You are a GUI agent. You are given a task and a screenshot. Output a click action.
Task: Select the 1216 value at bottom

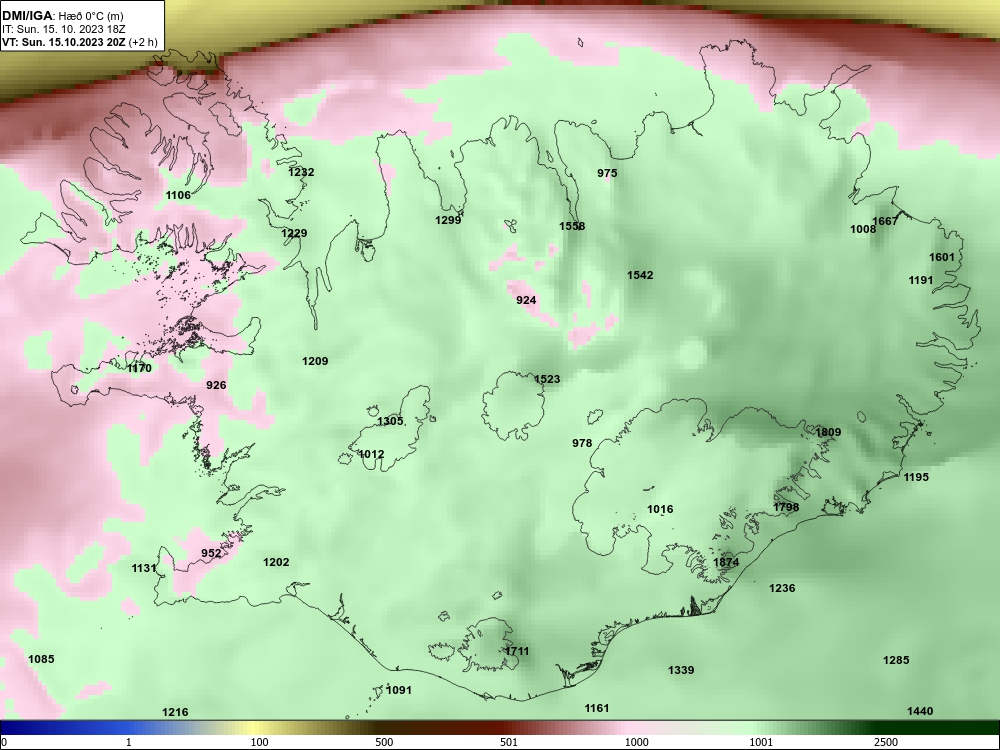coord(175,713)
